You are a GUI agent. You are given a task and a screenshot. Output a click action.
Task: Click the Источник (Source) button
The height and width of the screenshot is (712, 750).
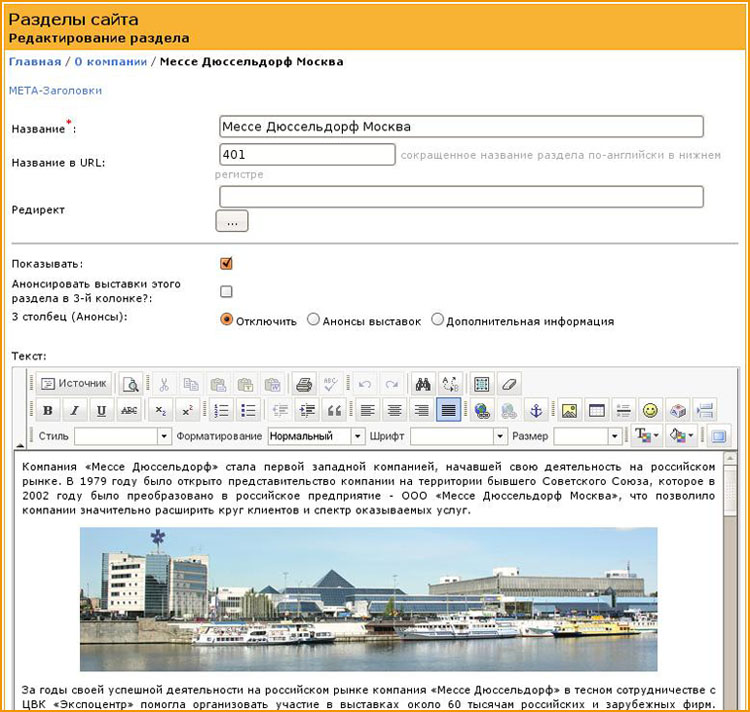coord(73,383)
